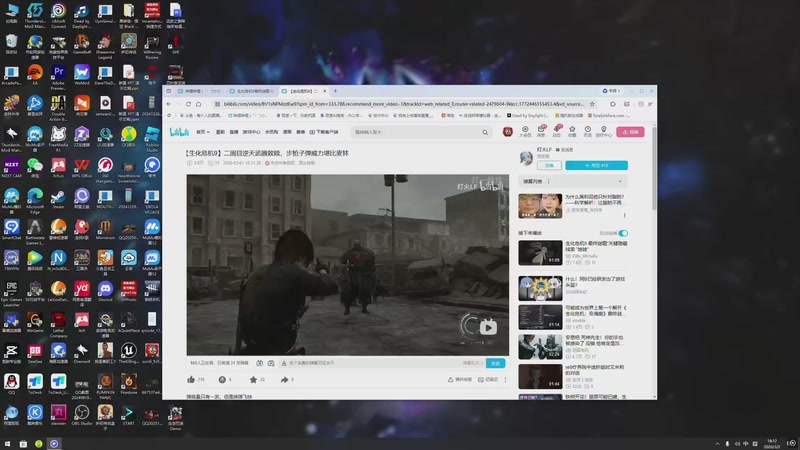The image size is (800, 450).
Task: Follow the uploader with the blue button
Action: pos(596,165)
